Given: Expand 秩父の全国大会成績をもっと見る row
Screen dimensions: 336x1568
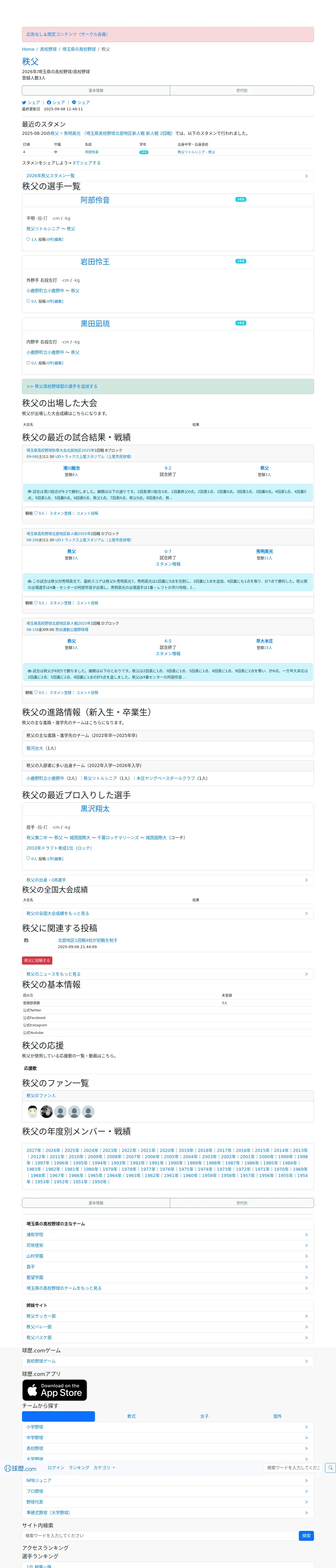Looking at the screenshot, I should (x=168, y=914).
